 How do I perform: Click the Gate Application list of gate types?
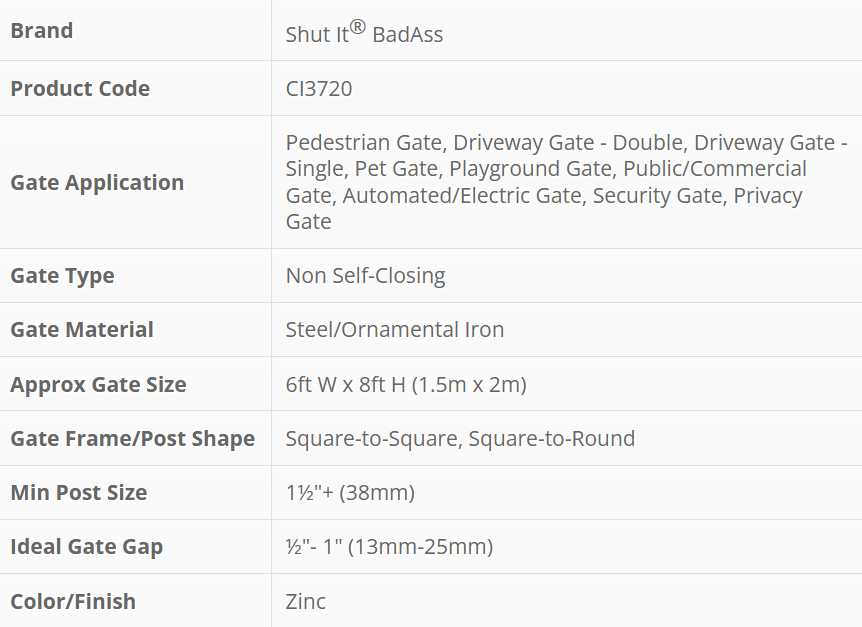click(565, 182)
